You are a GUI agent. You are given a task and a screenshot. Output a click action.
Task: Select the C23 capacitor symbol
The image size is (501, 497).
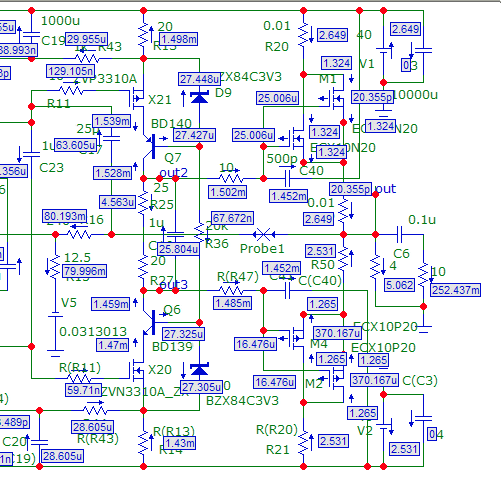31,155
